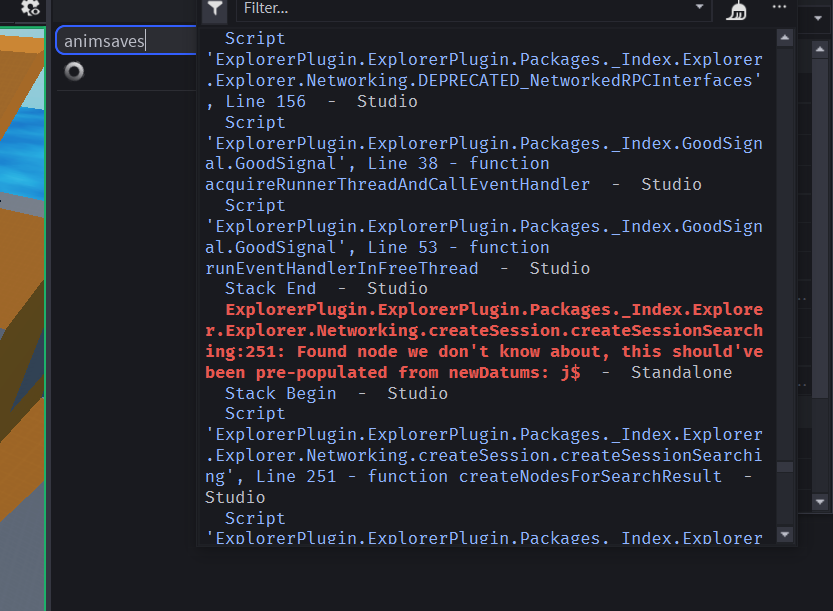Click the red 'Found node we don't know about' error
Image resolution: width=833 pixels, height=611 pixels.
[484, 341]
